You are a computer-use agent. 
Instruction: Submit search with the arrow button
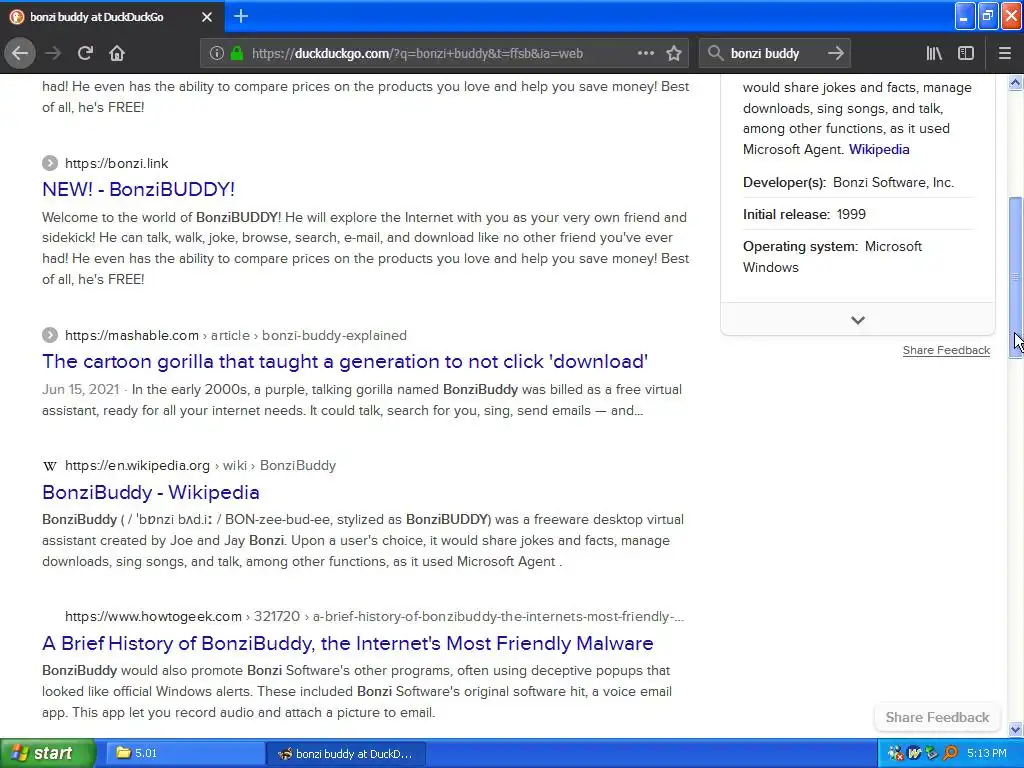[835, 53]
